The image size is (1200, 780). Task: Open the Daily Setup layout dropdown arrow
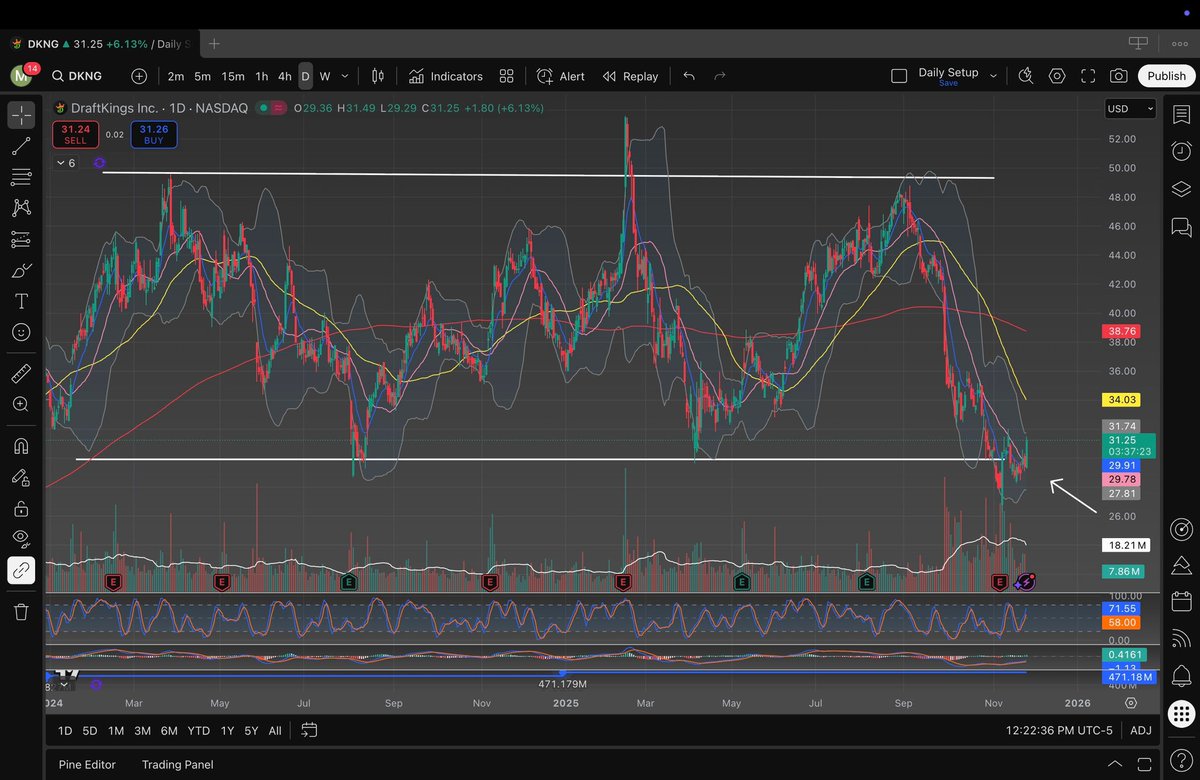(x=993, y=76)
